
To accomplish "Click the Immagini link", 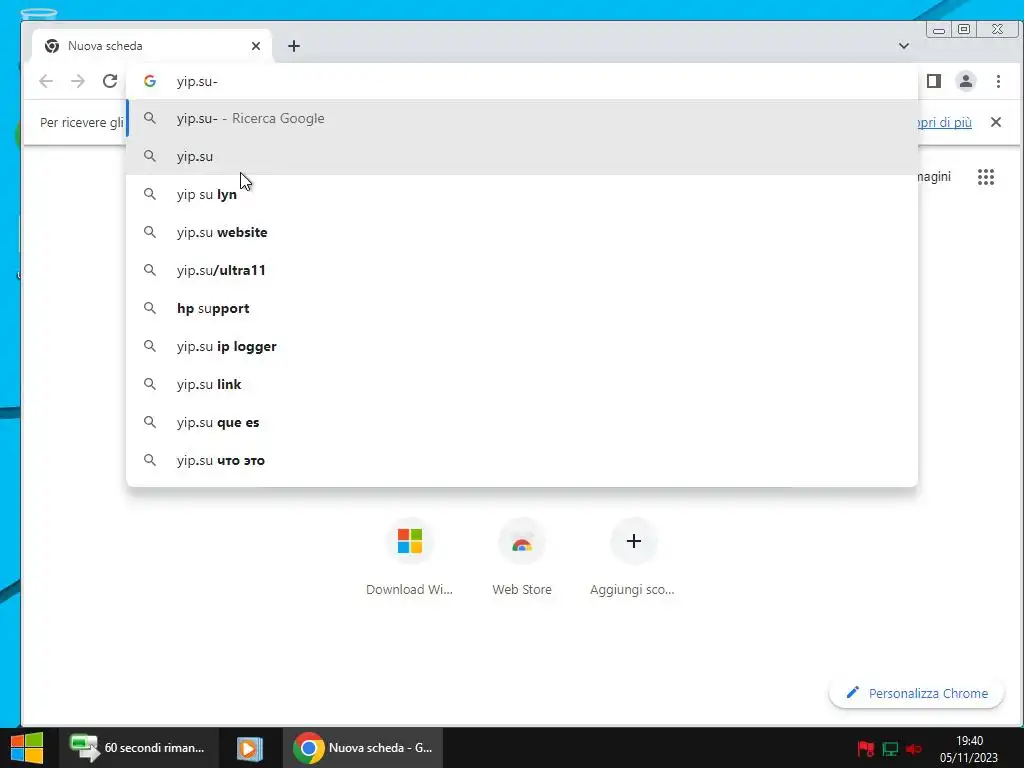I will click(x=934, y=176).
